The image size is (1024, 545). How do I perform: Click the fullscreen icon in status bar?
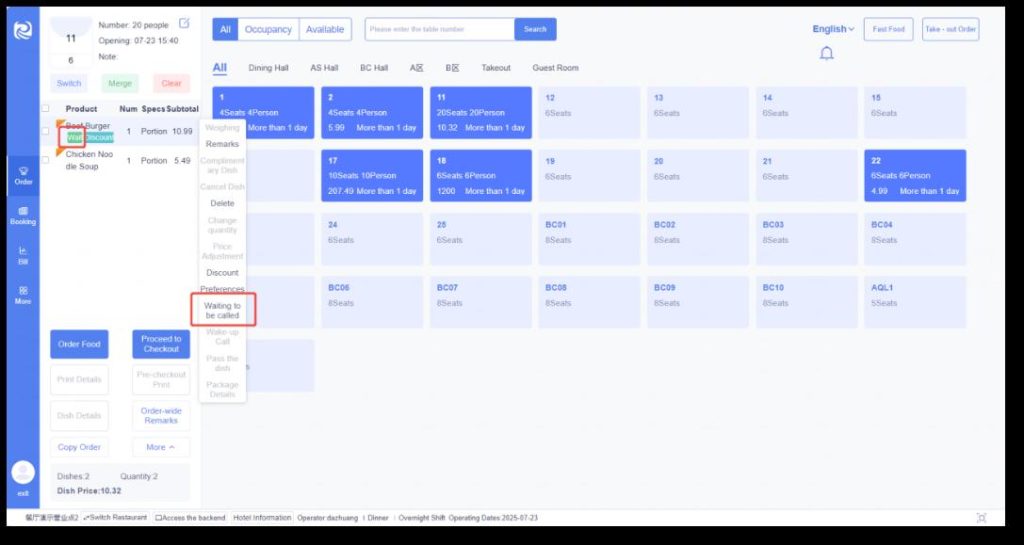[x=981, y=517]
